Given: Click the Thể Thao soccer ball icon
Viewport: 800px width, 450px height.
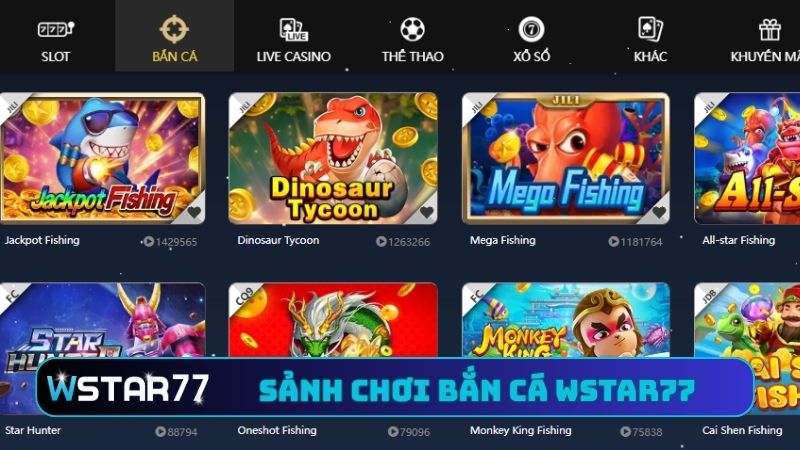Looking at the screenshot, I should tap(412, 29).
